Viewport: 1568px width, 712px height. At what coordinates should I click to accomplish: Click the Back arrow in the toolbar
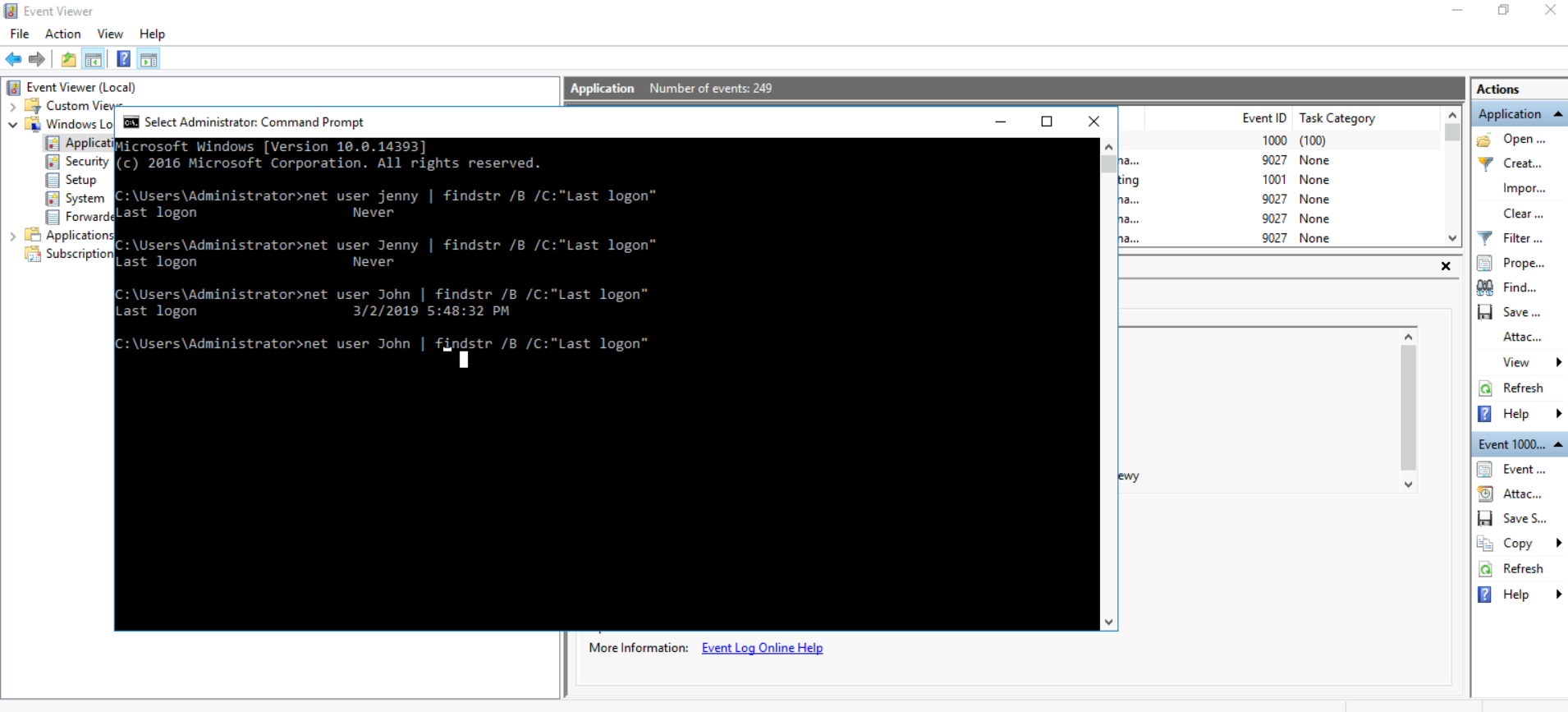click(x=14, y=59)
